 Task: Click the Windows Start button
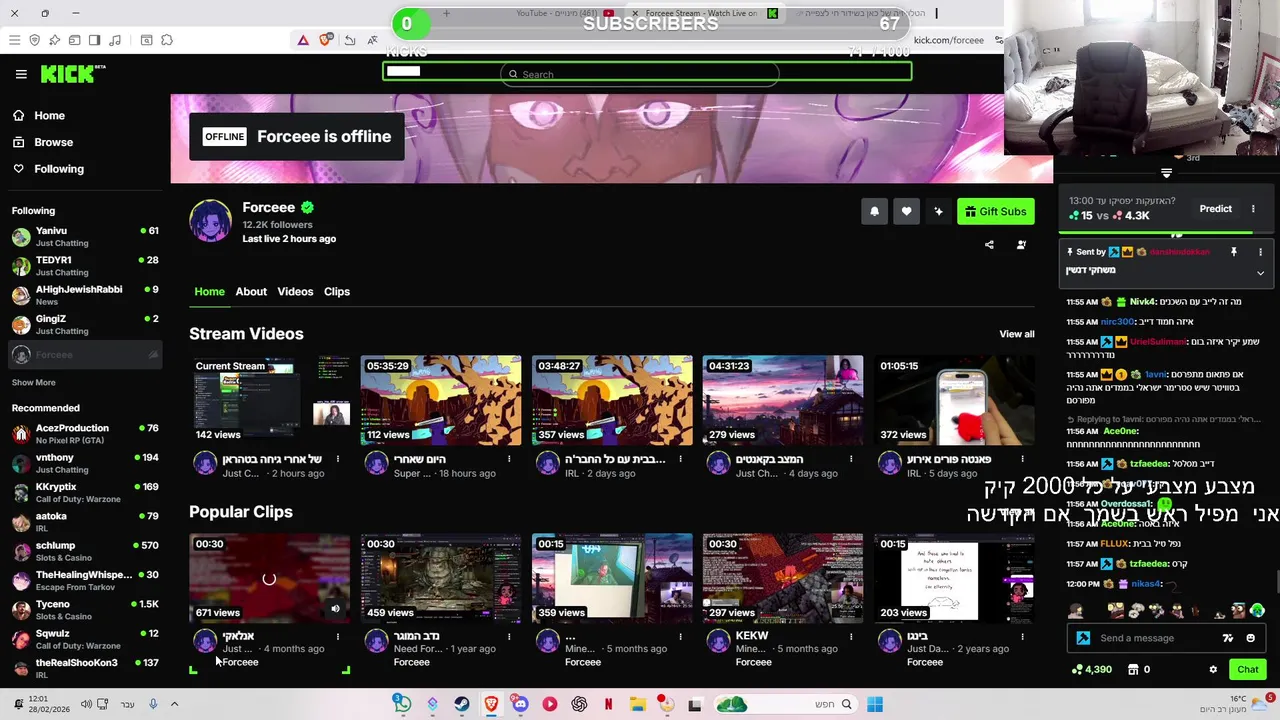coord(874,704)
